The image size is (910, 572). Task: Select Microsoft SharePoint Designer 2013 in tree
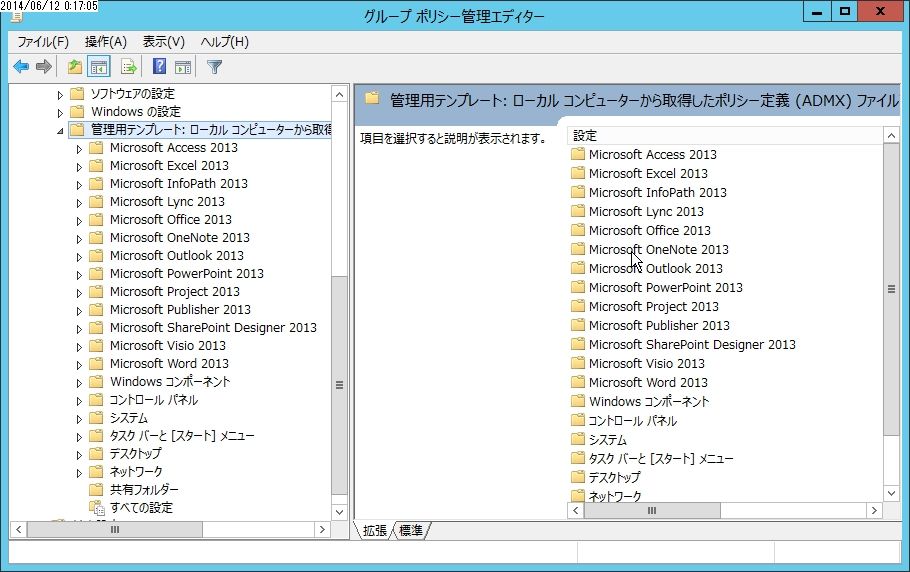click(213, 327)
